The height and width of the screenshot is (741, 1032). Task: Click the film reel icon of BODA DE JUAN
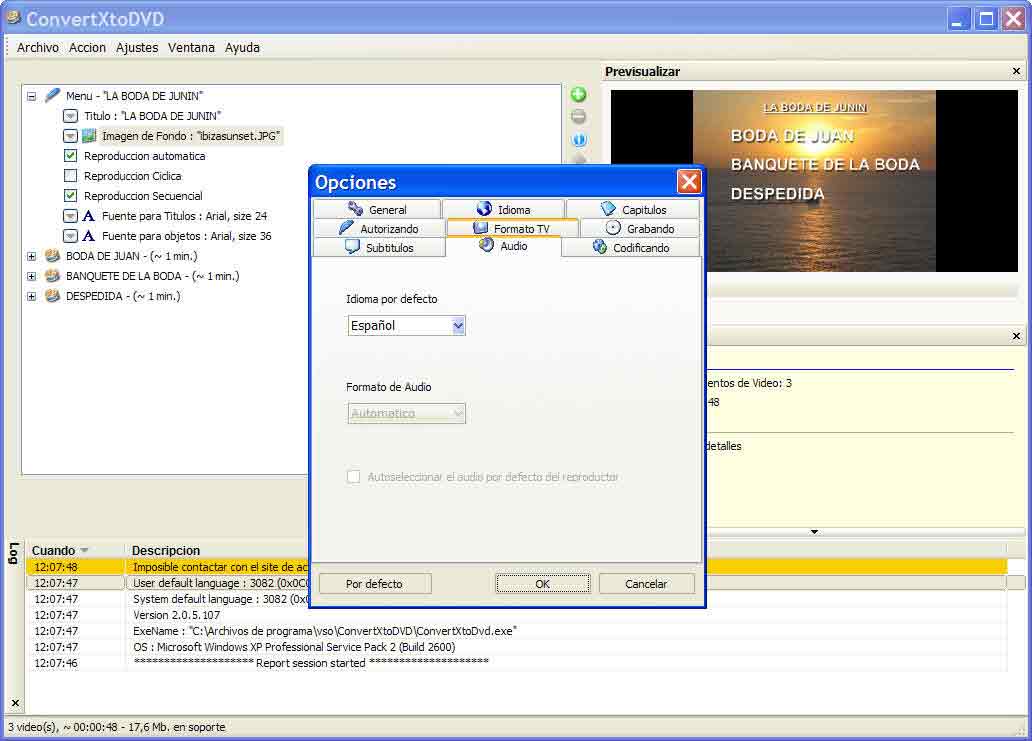pos(53,256)
